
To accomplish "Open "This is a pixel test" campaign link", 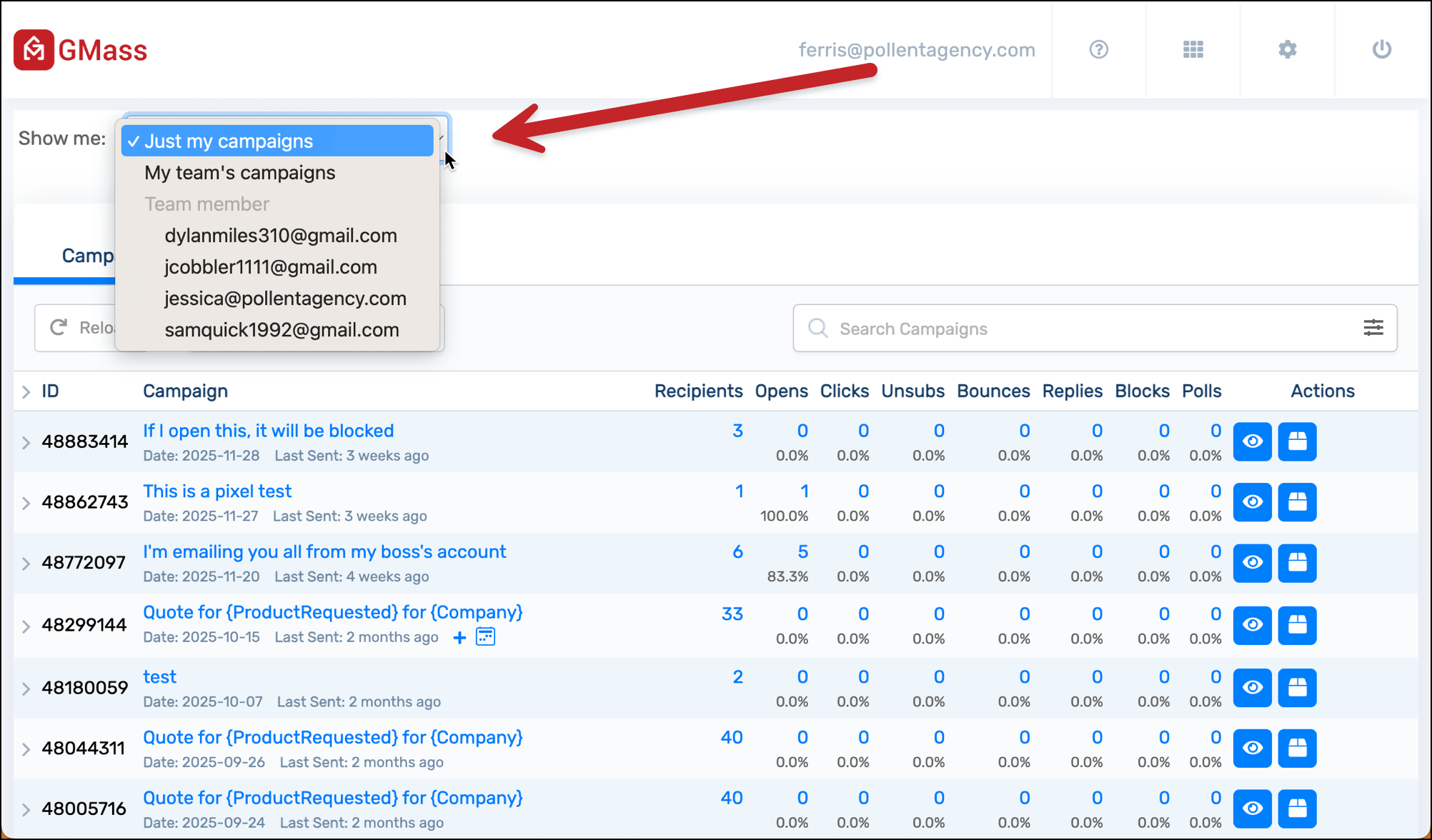I will click(217, 491).
